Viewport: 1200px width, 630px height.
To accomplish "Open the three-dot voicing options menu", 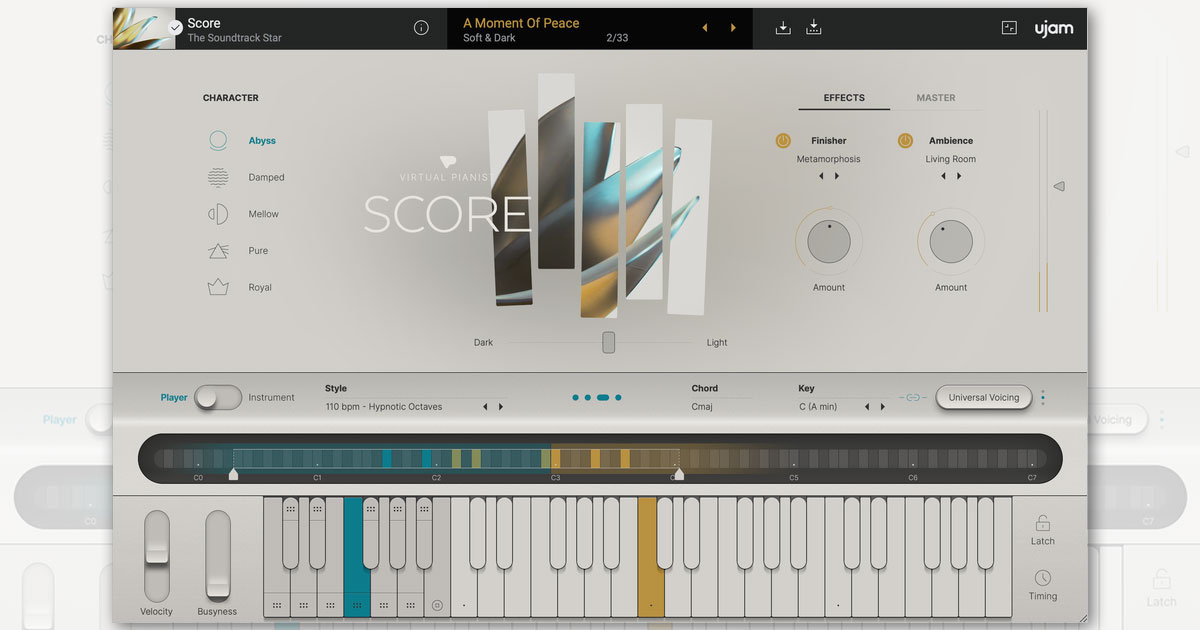I will (x=1043, y=397).
